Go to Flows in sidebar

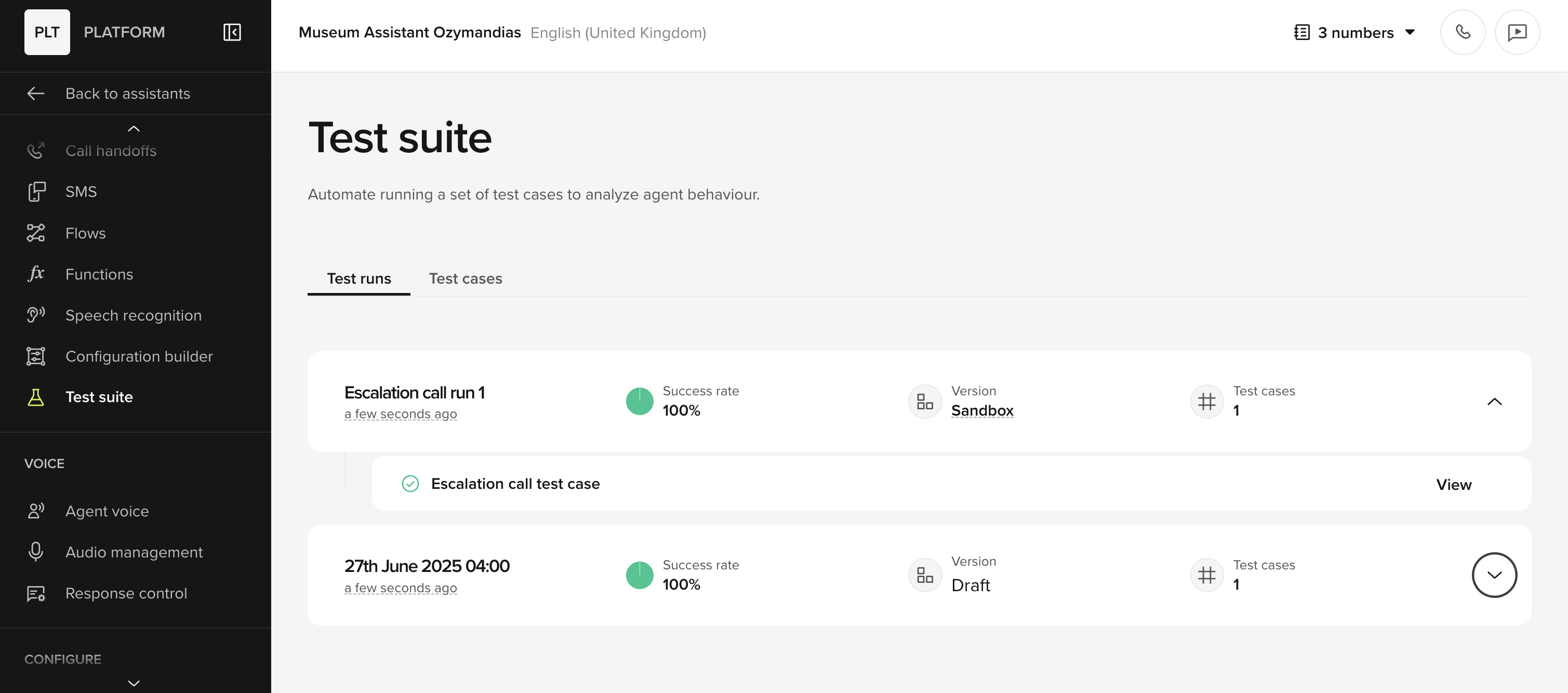click(x=85, y=233)
